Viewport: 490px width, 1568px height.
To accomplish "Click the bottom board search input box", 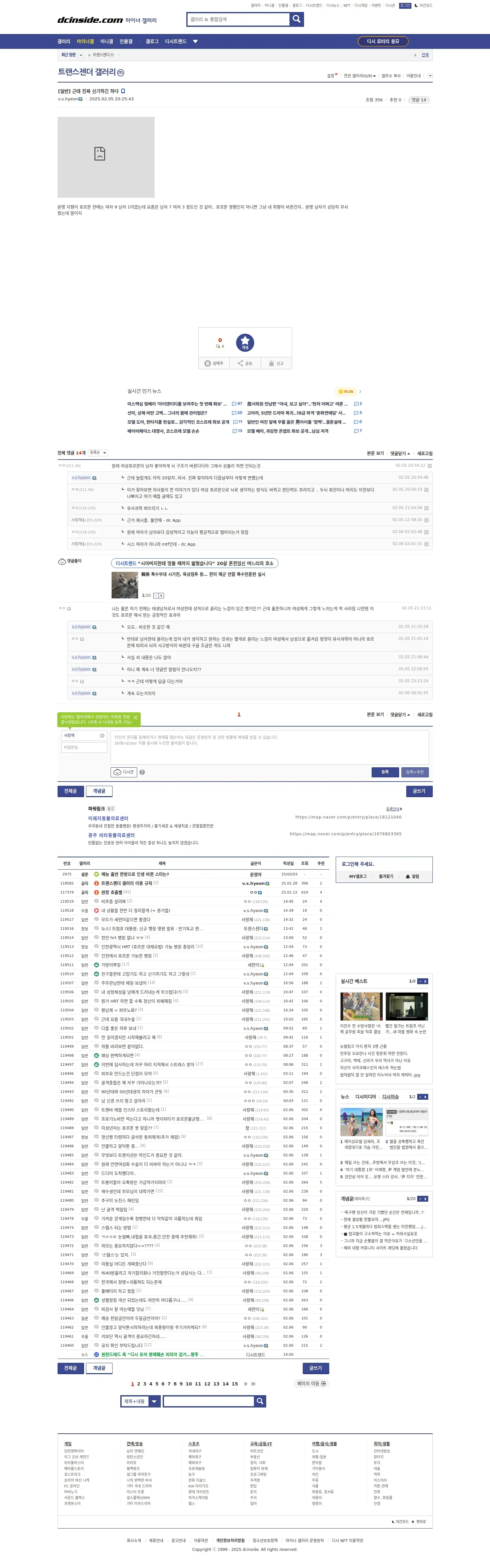I will pos(208,1401).
